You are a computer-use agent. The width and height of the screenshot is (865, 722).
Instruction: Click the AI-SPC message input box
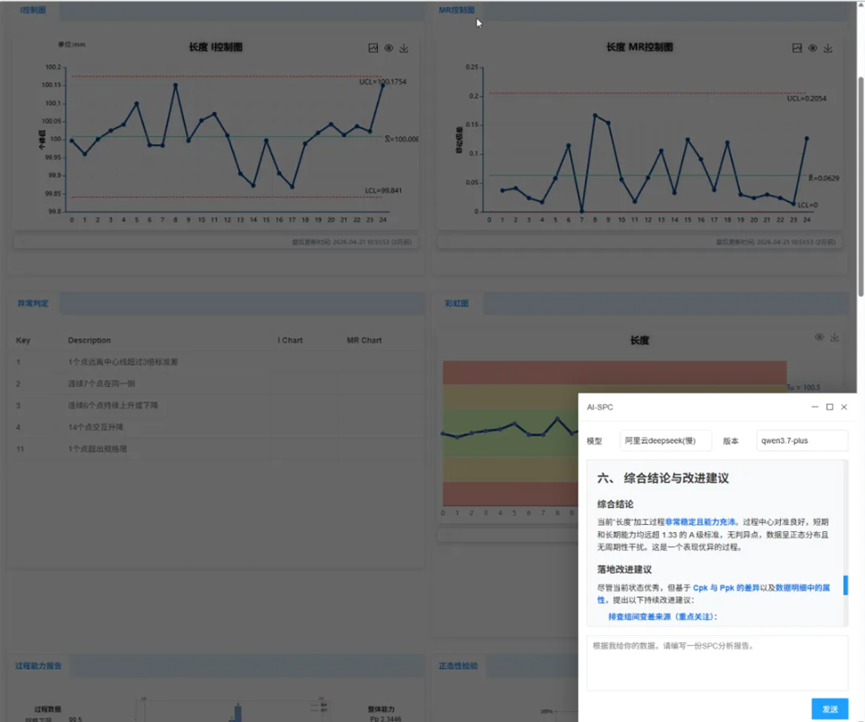(717, 663)
